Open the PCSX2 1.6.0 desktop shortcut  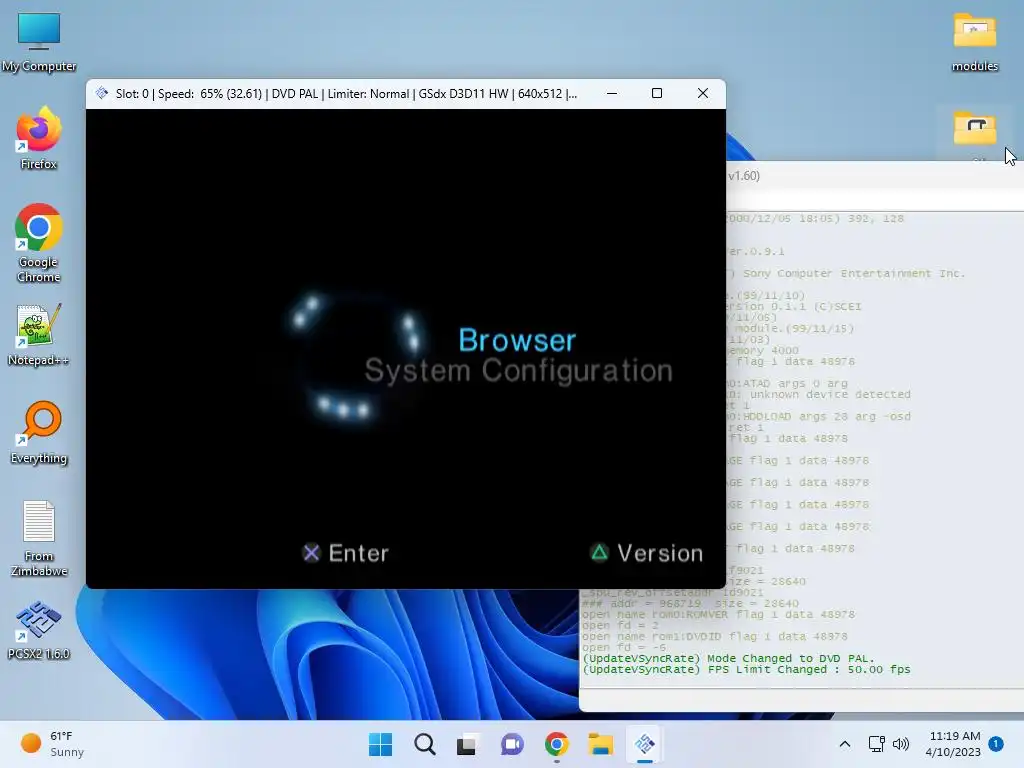point(39,630)
